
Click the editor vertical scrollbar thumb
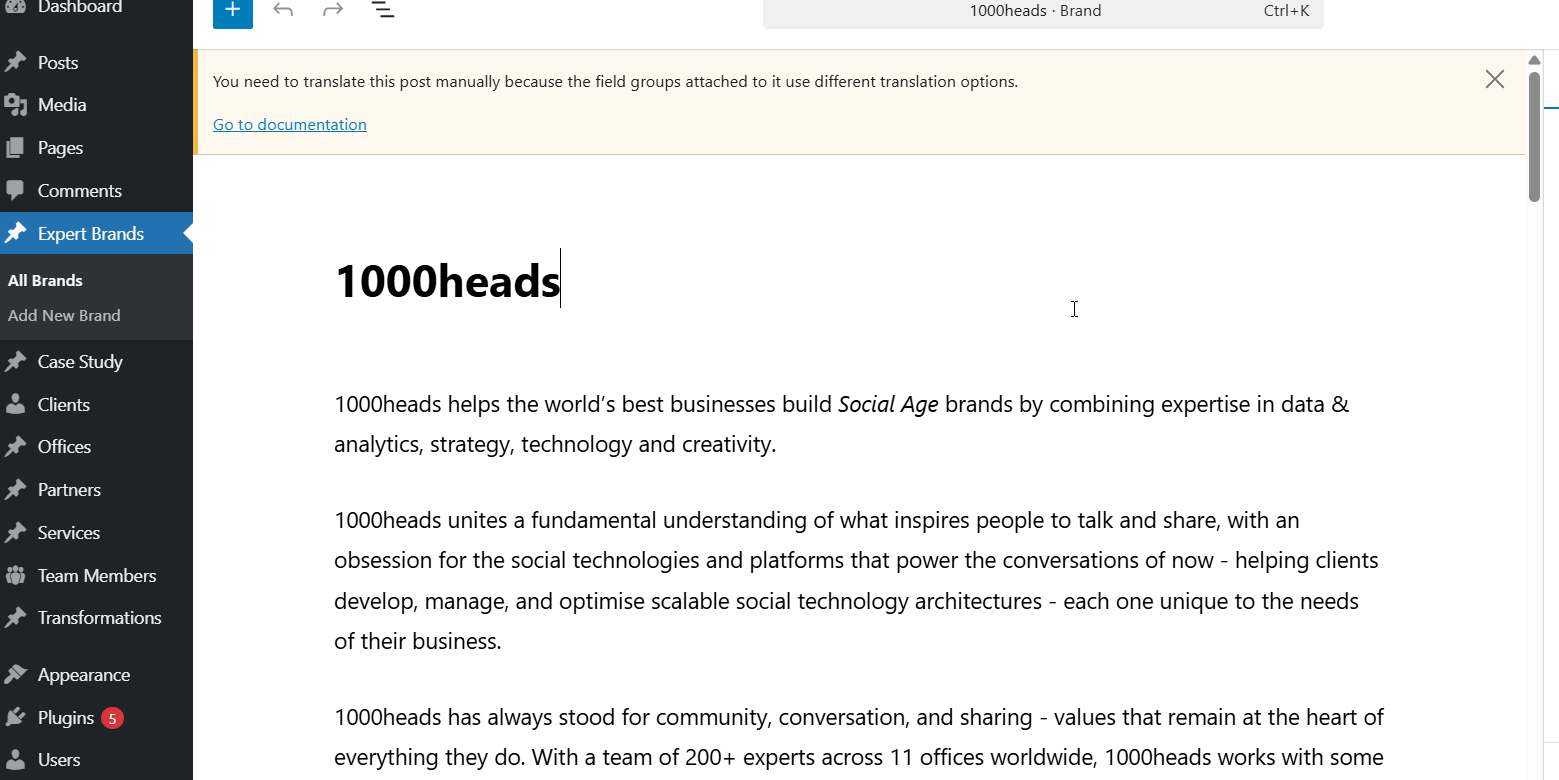coord(1534,137)
